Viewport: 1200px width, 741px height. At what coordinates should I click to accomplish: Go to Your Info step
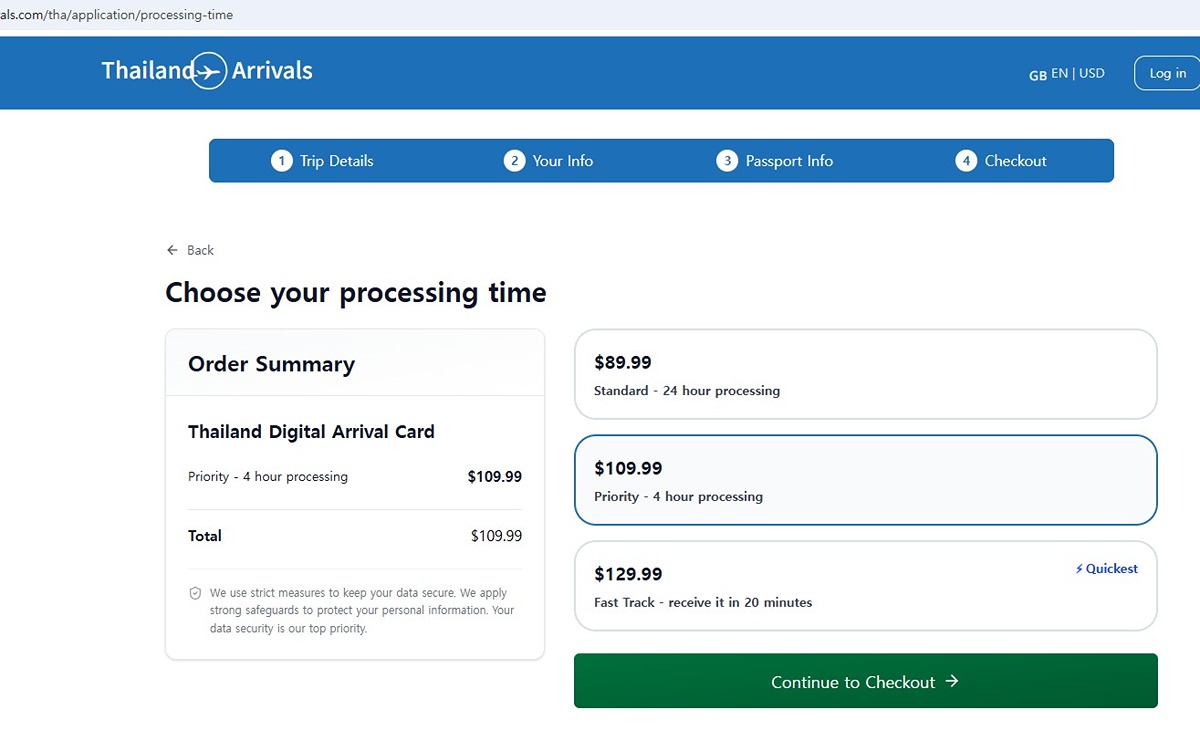(x=562, y=161)
